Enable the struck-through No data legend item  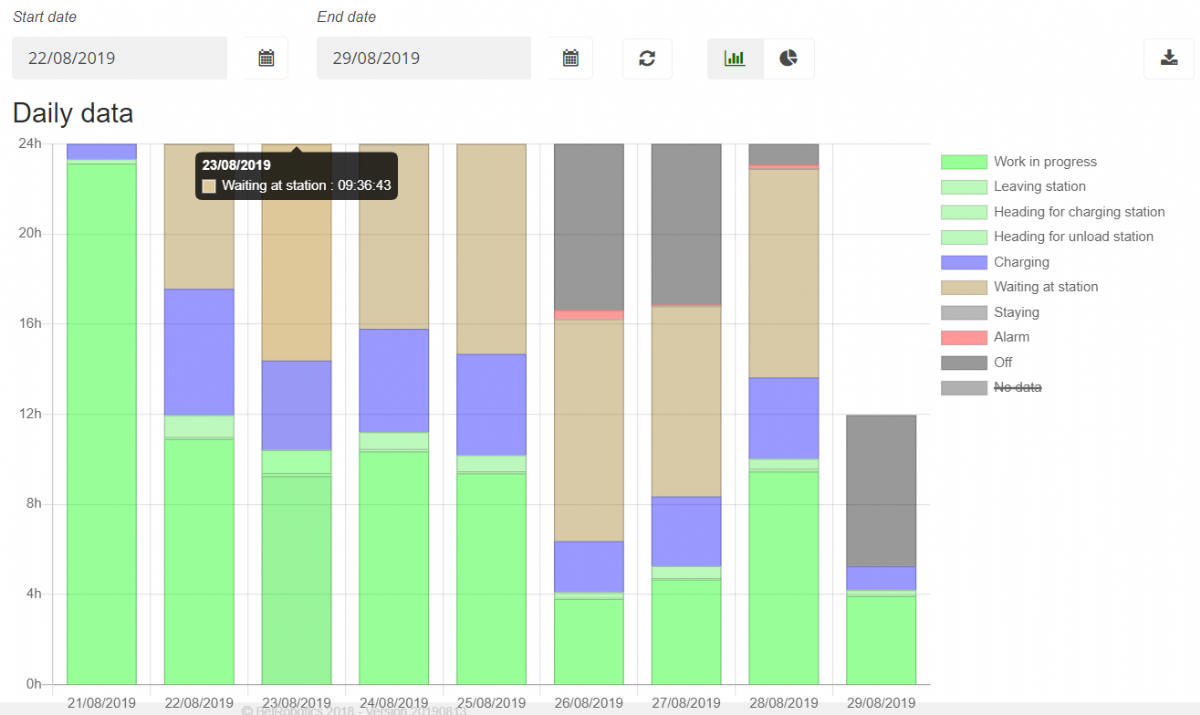point(1015,387)
